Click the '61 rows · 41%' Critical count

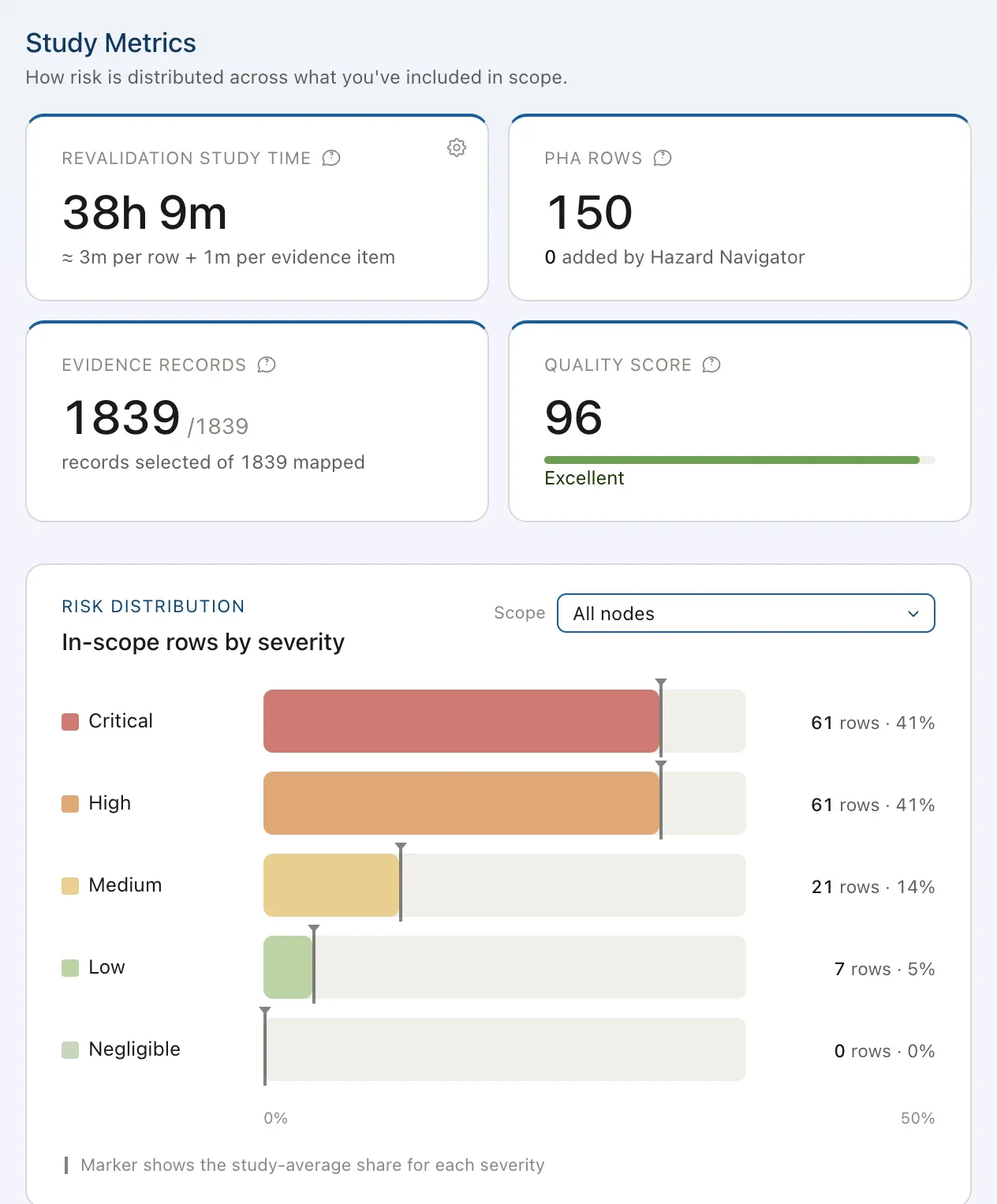tap(873, 723)
